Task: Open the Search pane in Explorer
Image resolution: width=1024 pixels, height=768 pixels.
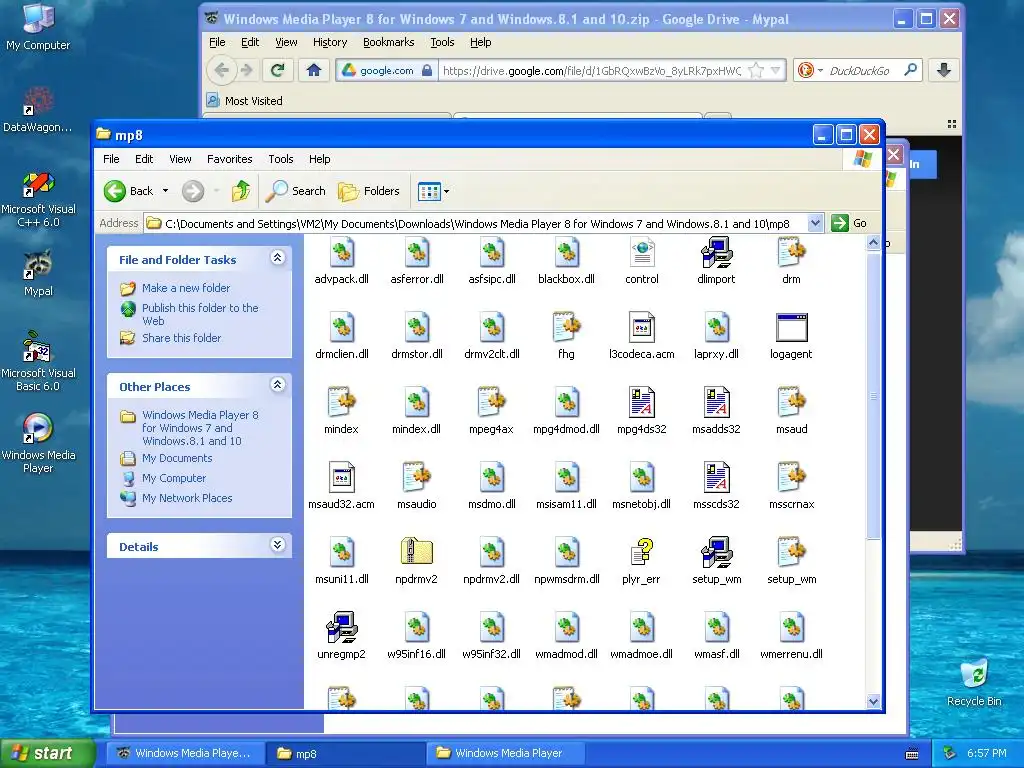Action: point(296,191)
